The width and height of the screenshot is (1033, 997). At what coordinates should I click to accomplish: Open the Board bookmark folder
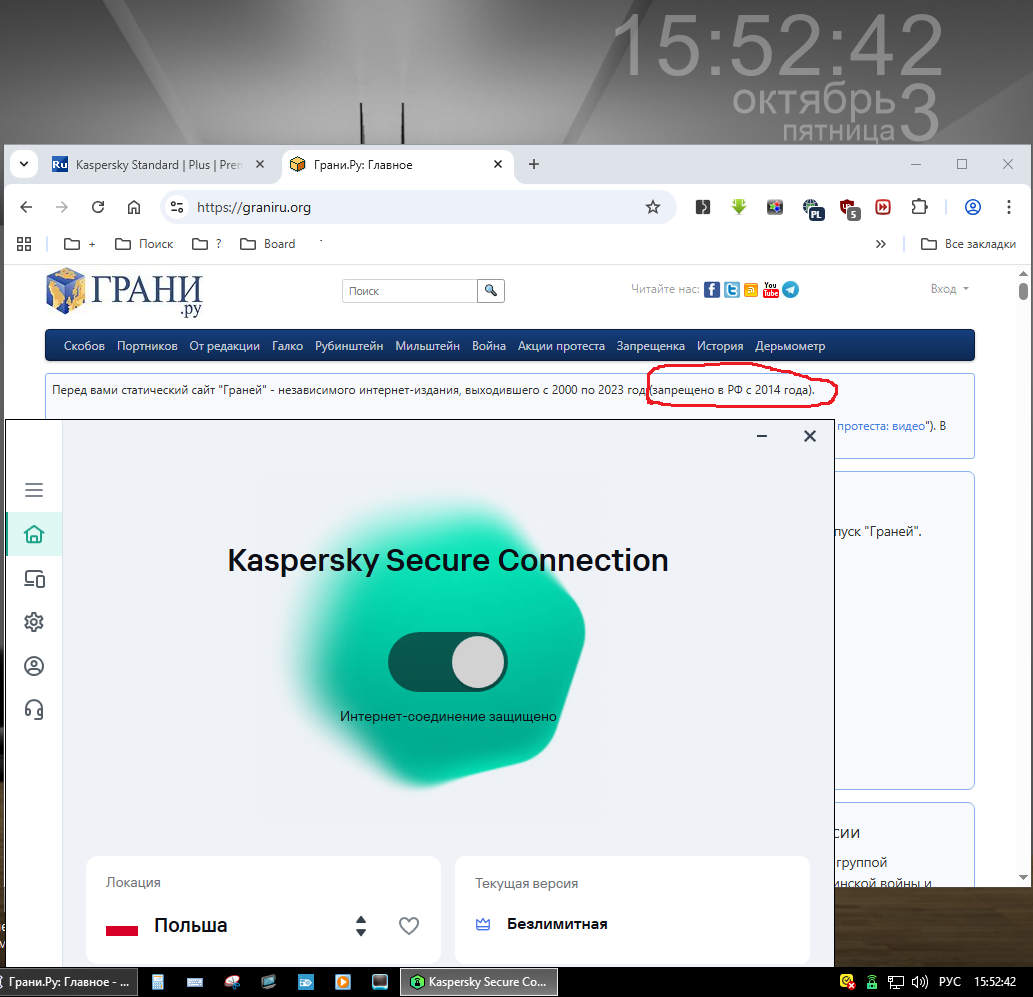267,244
